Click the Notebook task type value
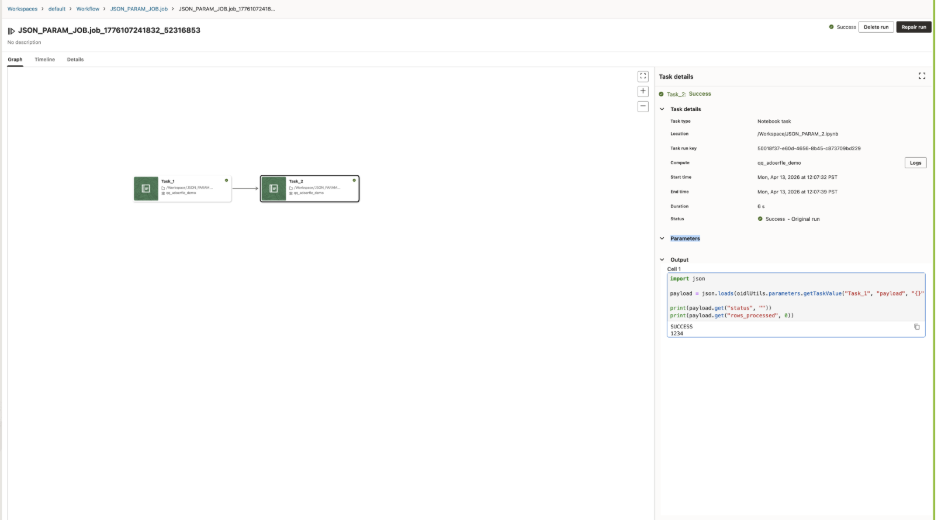The height and width of the screenshot is (520, 936). 774,121
